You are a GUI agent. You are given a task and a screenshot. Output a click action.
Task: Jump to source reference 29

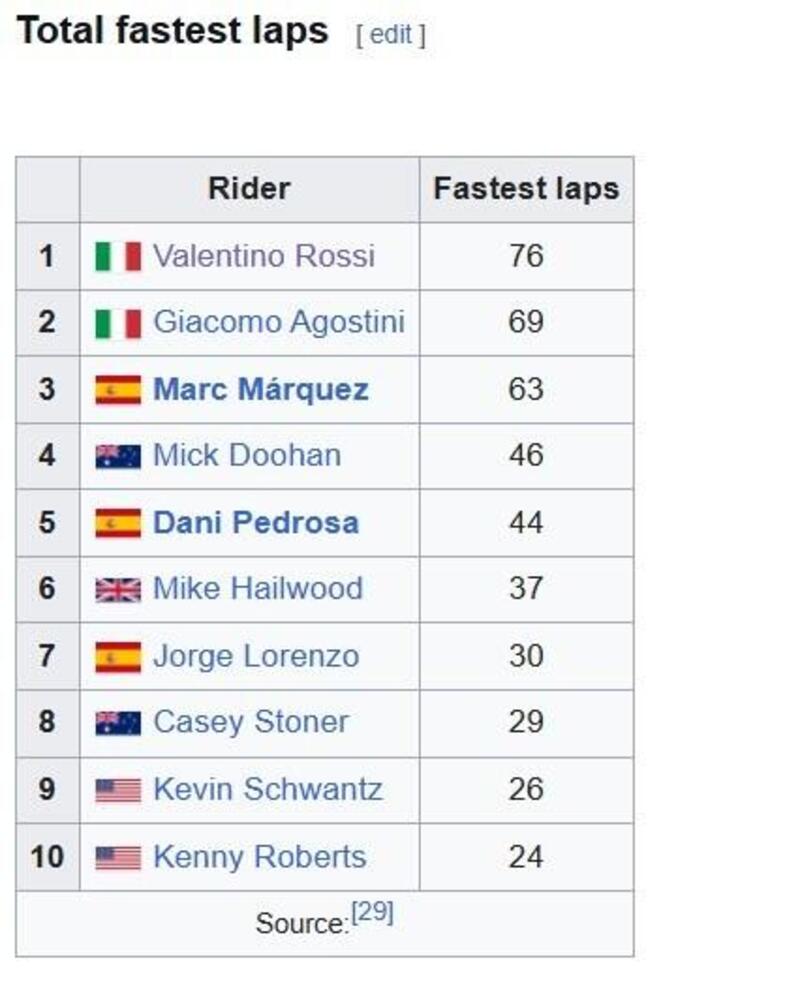[x=372, y=913]
